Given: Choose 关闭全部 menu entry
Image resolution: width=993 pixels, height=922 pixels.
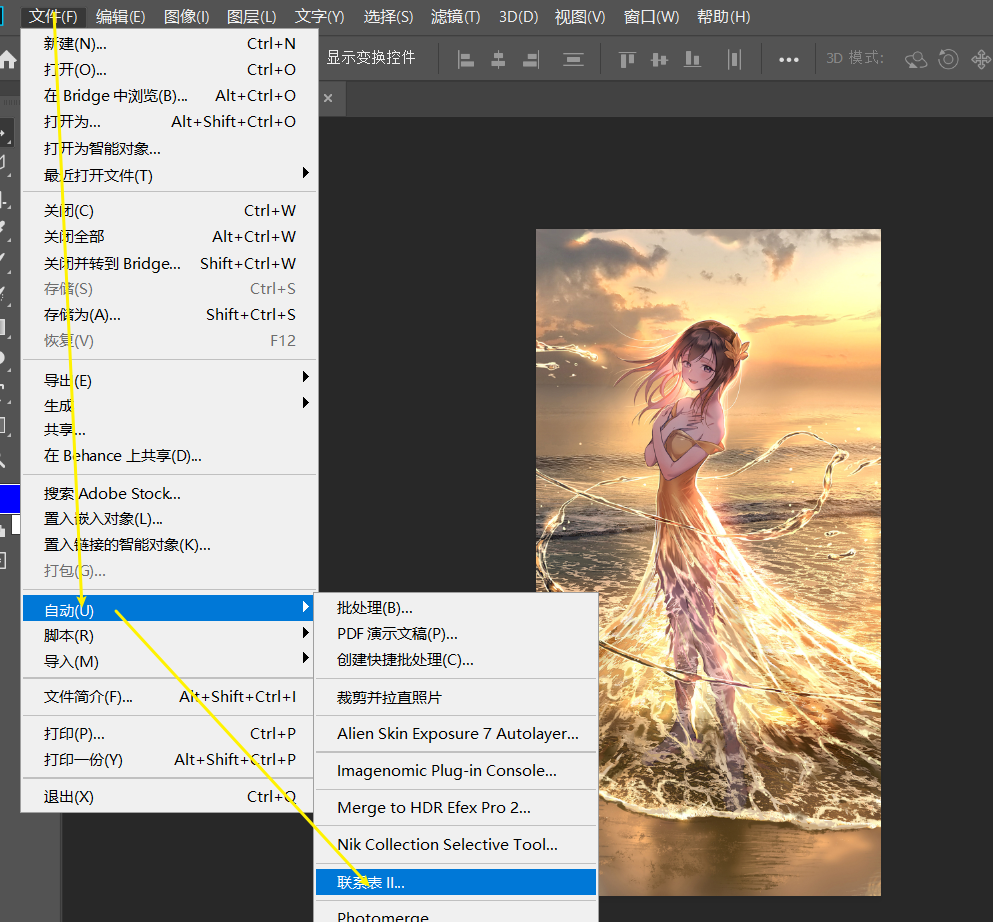Looking at the screenshot, I should click(169, 237).
